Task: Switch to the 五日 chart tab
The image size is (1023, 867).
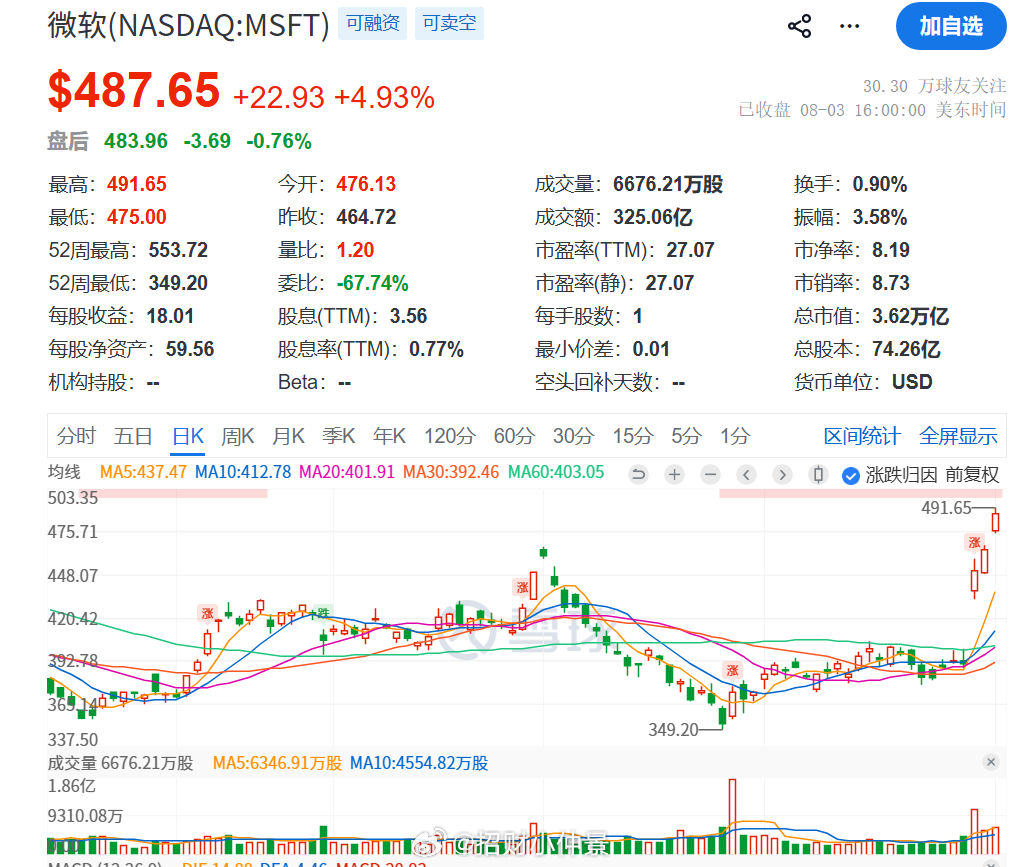Action: click(133, 436)
